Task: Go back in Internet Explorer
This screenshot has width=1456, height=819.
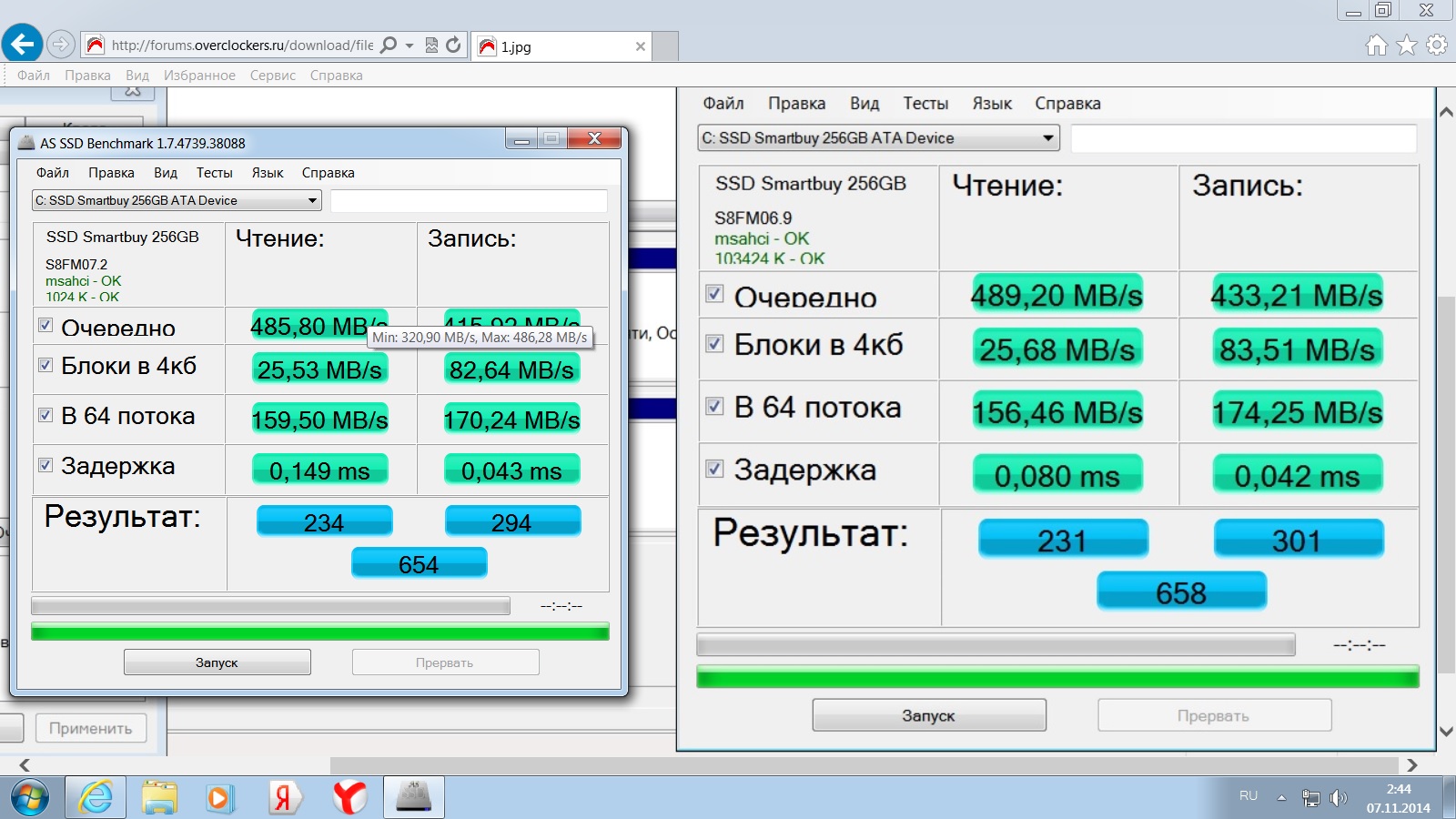Action: [x=23, y=44]
